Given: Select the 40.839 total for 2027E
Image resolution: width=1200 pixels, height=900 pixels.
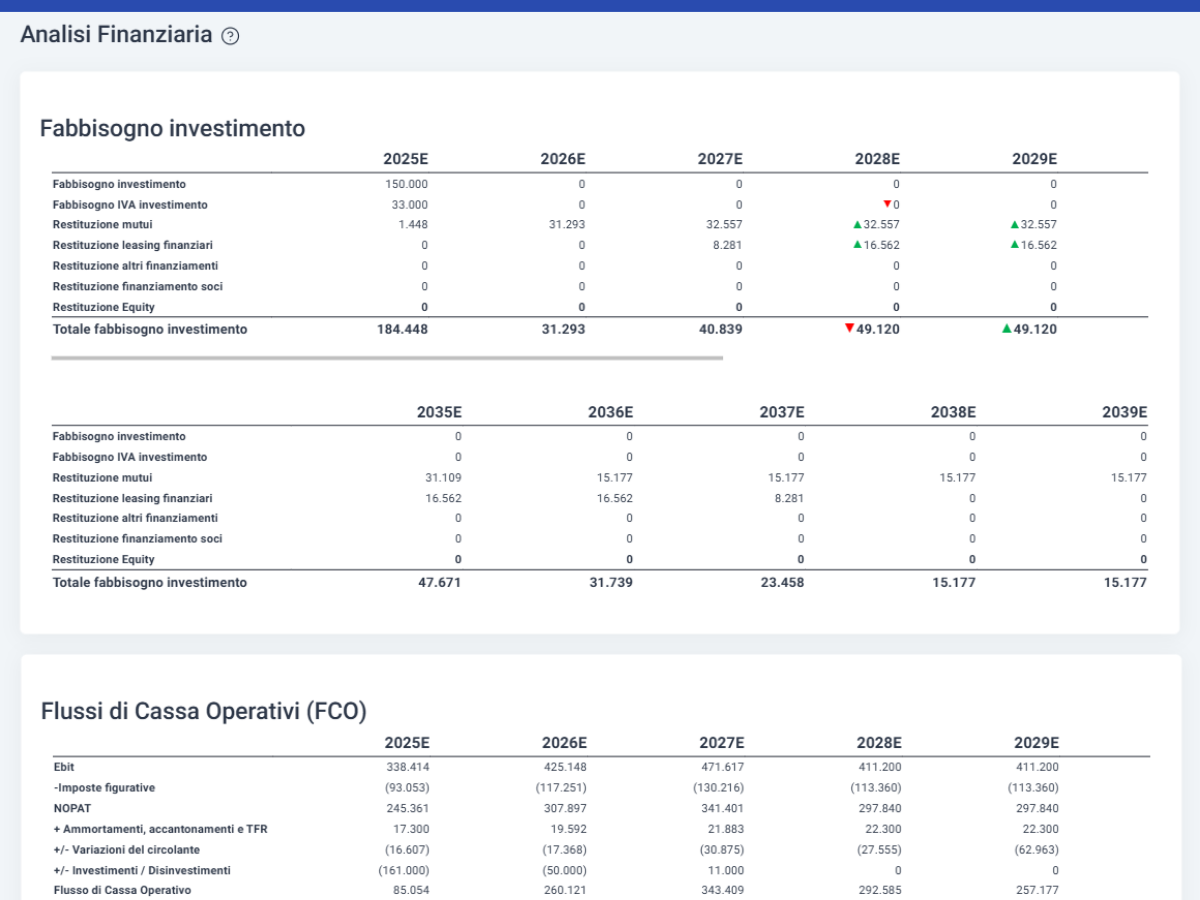Looking at the screenshot, I should pyautogui.click(x=720, y=329).
